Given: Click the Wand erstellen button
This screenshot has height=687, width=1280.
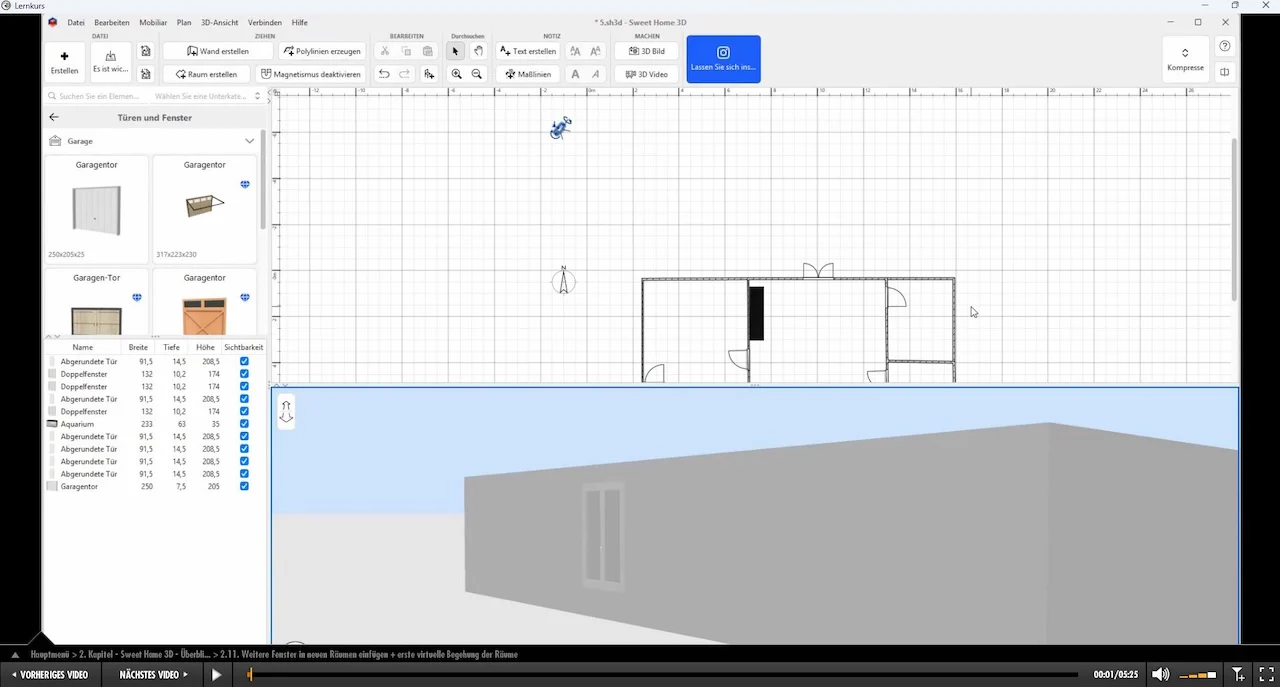Looking at the screenshot, I should (218, 51).
